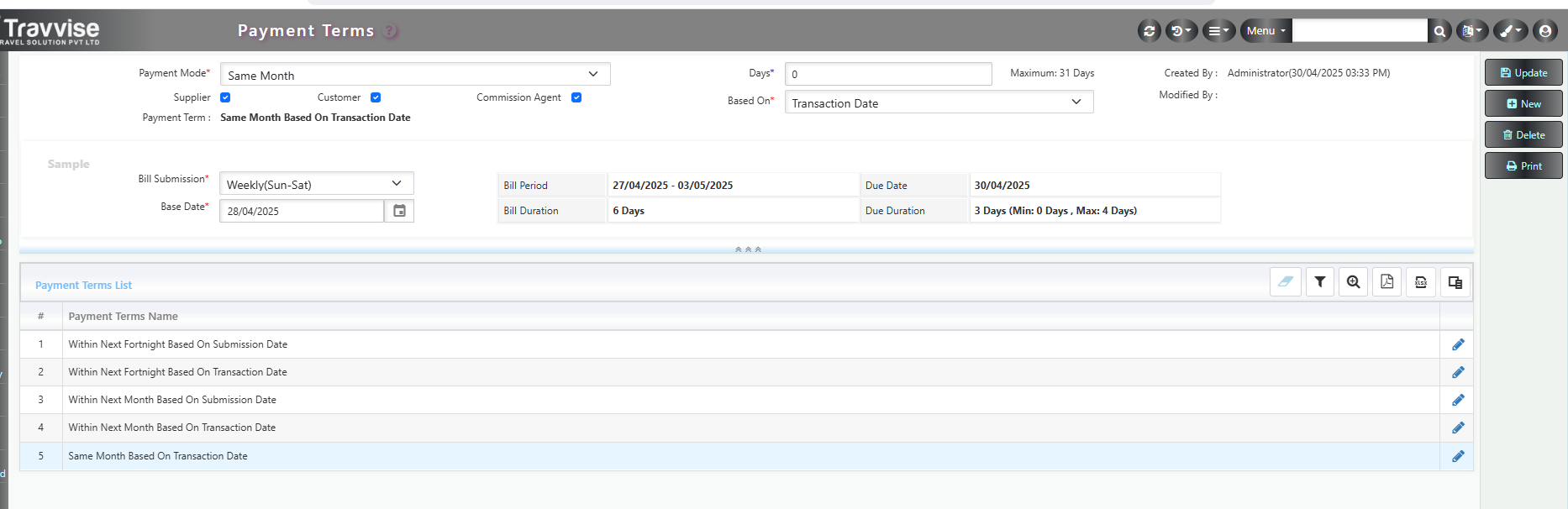The image size is (1568, 509).
Task: Click the Travvise logo
Action: (x=50, y=31)
